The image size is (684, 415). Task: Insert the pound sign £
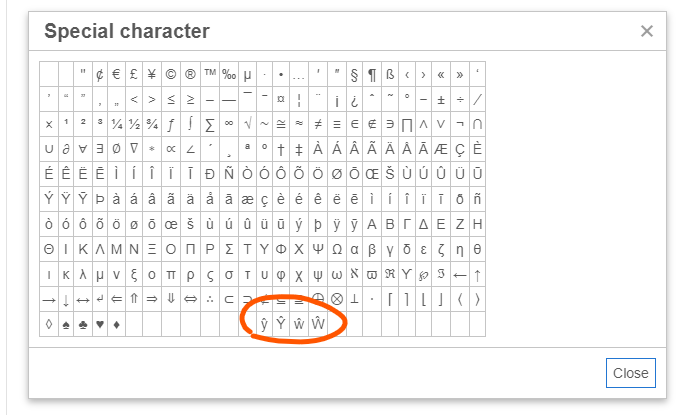[x=135, y=74]
